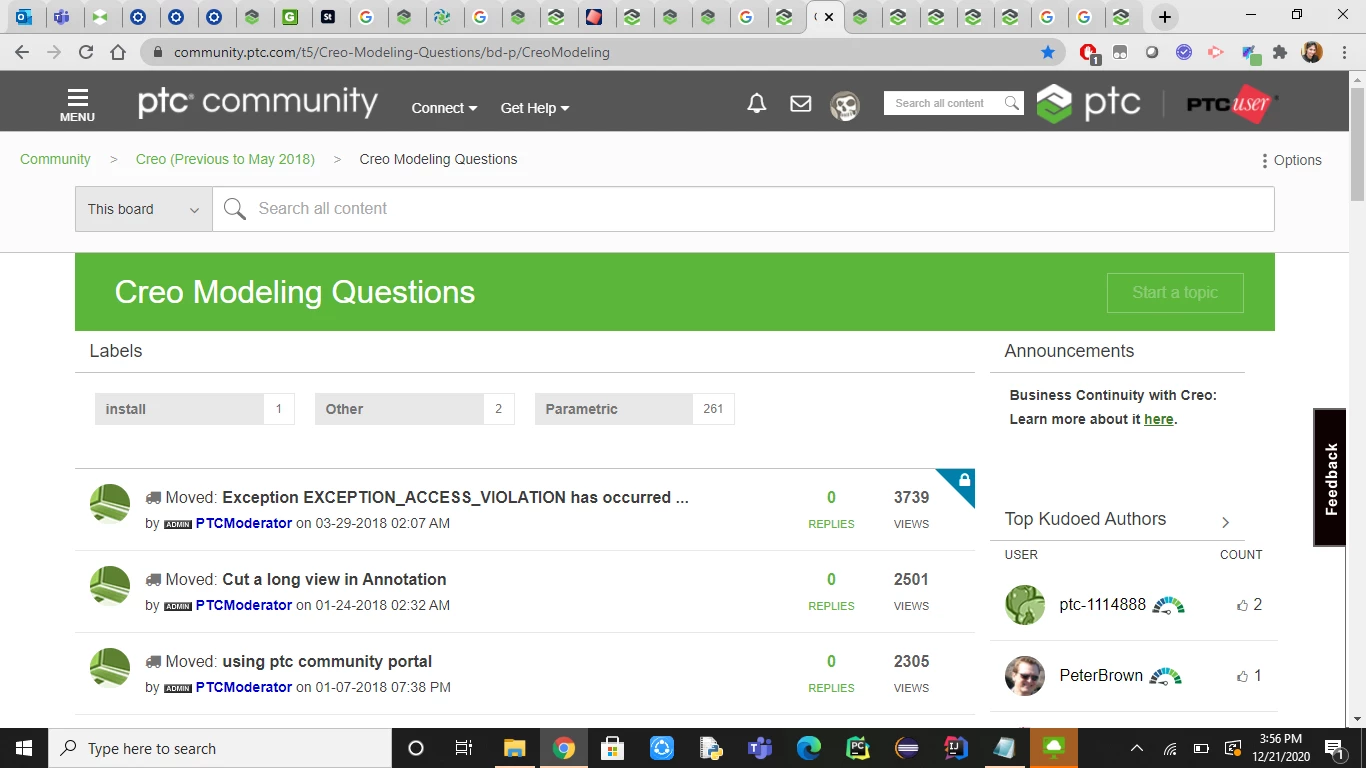Viewport: 1366px width, 768px height.
Task: Click the Start a topic button
Action: pos(1175,293)
